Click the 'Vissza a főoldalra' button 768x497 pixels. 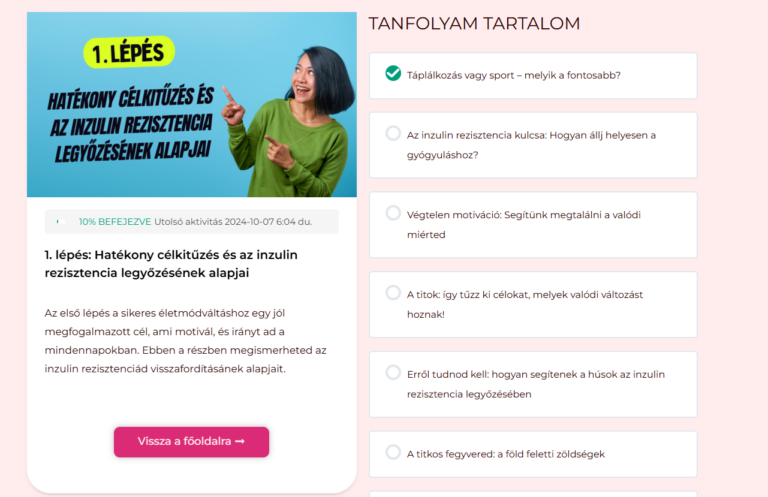click(192, 442)
